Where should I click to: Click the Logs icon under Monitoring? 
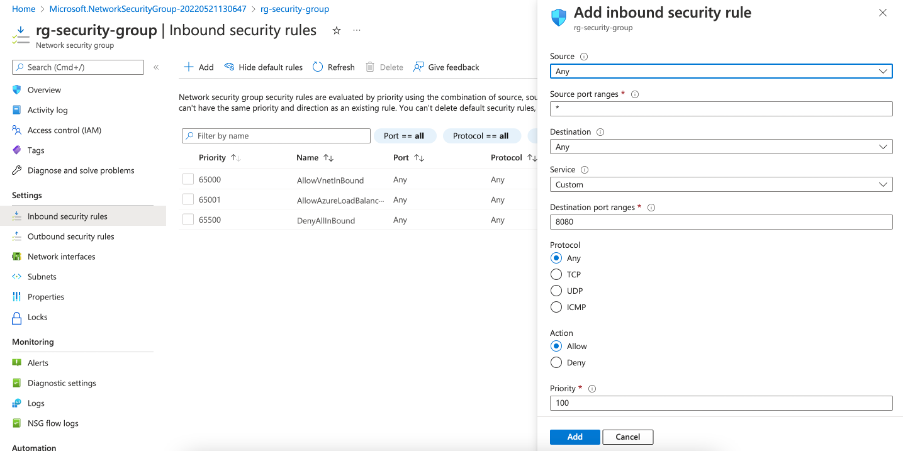pyautogui.click(x=17, y=404)
